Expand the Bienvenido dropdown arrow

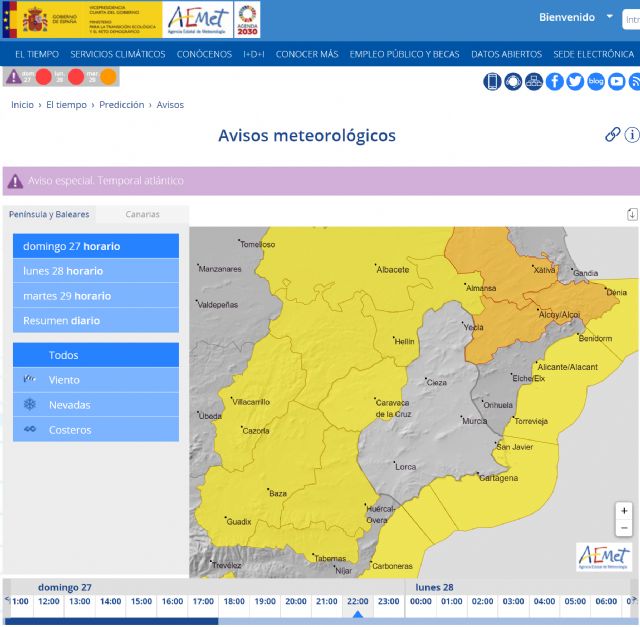coord(610,17)
